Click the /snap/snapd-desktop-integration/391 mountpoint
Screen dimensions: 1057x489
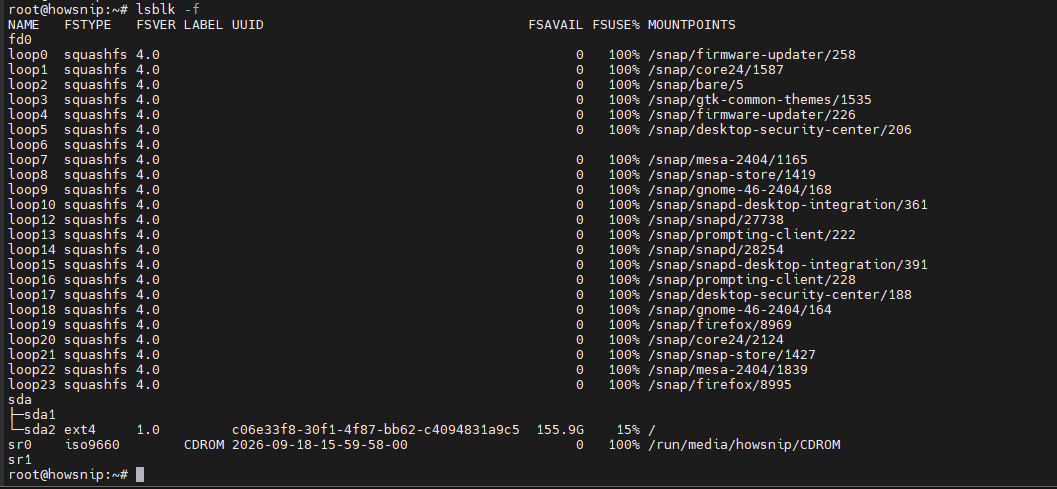tap(787, 264)
